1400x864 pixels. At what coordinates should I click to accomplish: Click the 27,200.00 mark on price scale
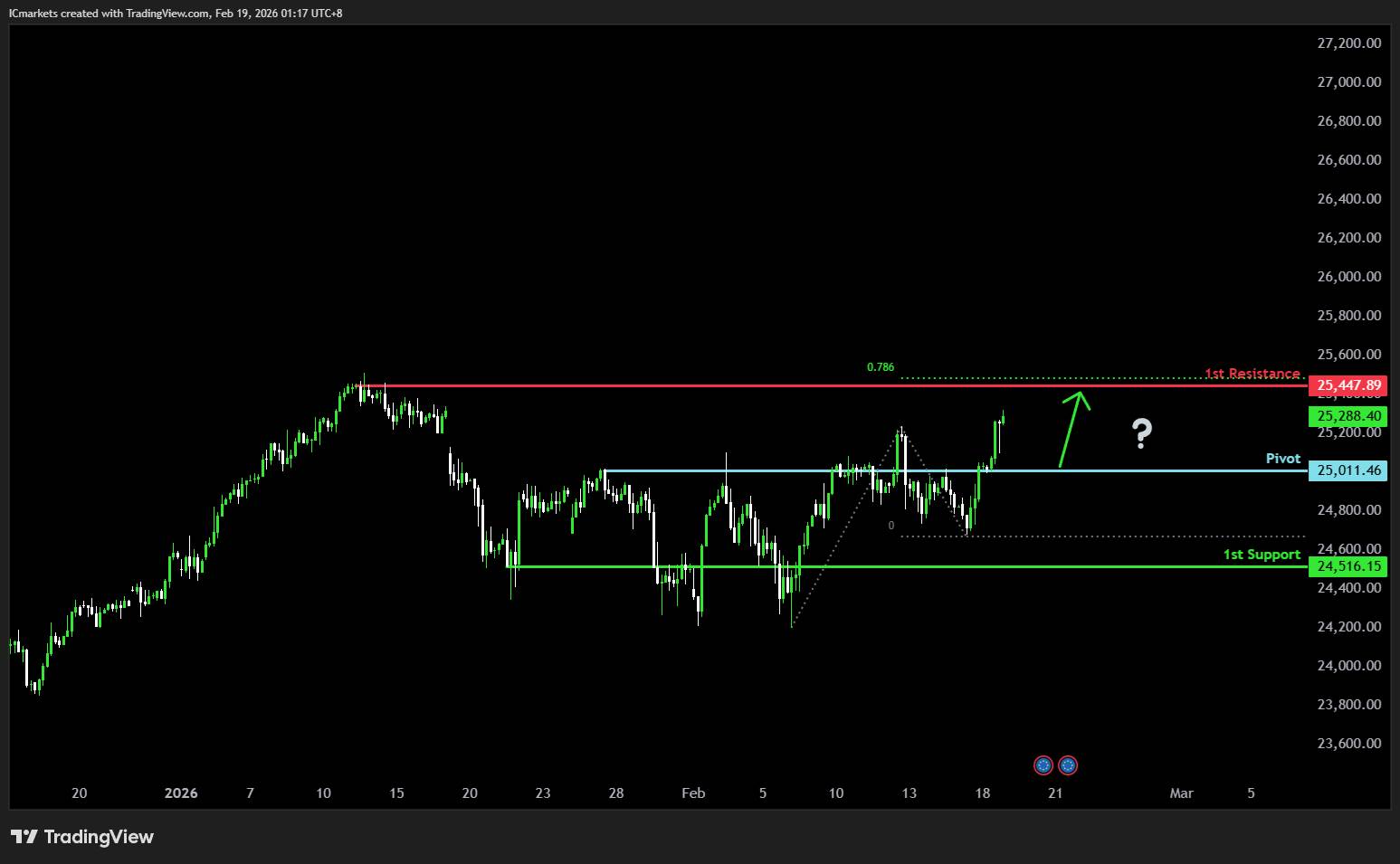point(1348,43)
